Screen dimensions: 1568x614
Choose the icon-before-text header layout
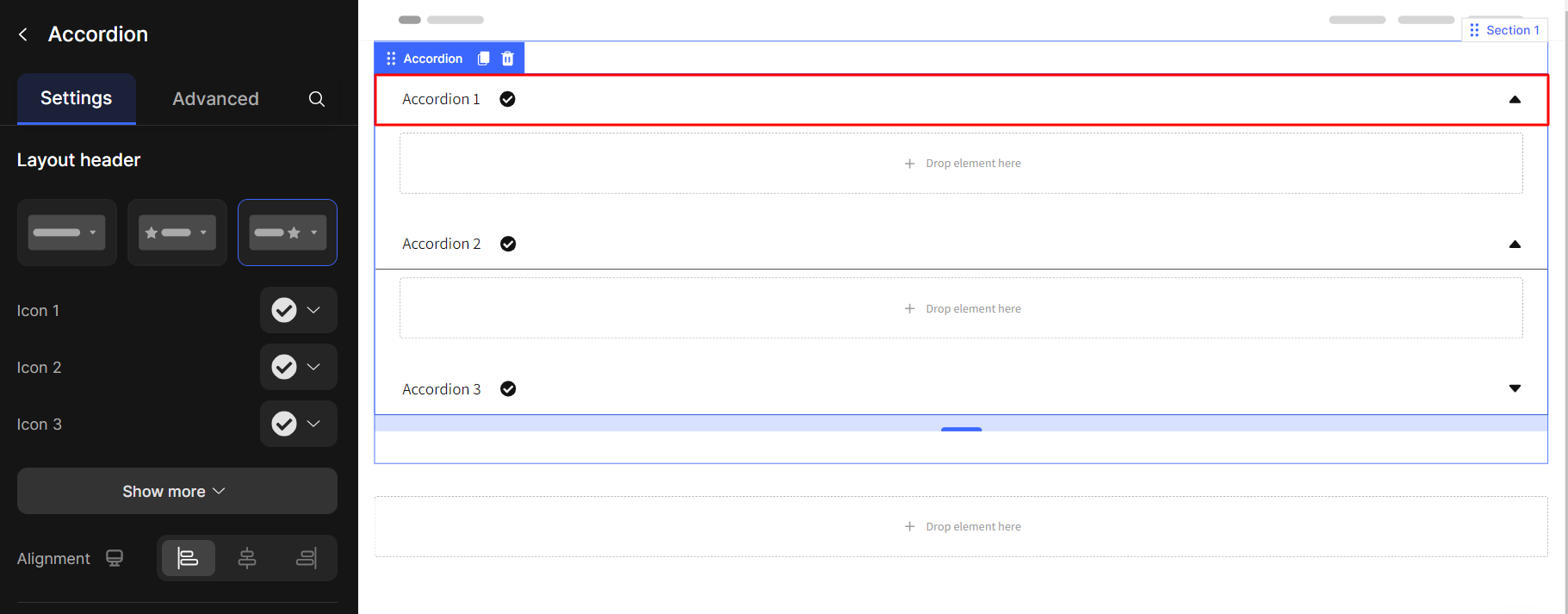[177, 233]
